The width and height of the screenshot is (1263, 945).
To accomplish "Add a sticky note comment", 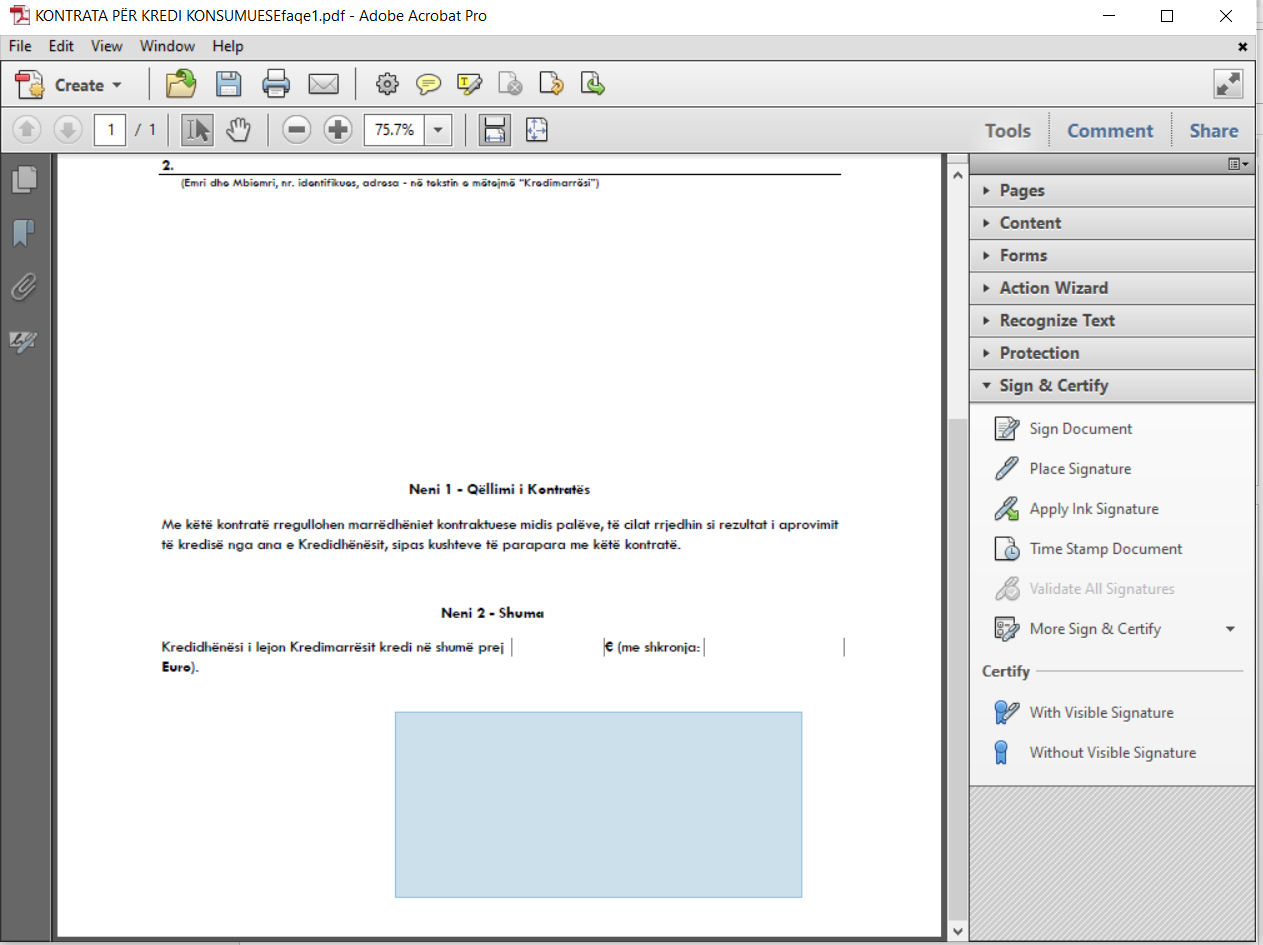I will point(429,84).
